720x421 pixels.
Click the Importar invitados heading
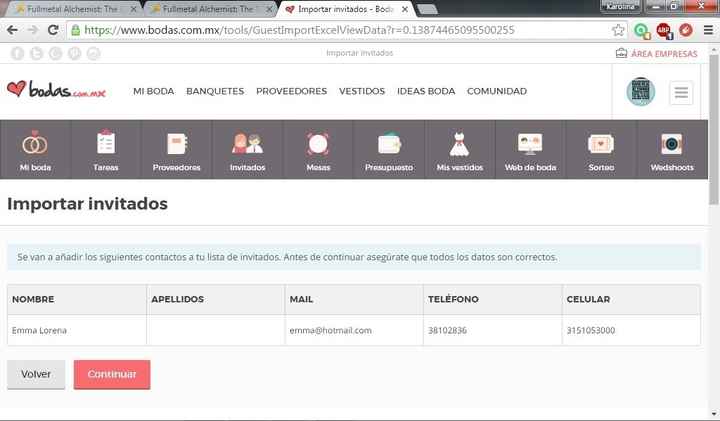87,204
